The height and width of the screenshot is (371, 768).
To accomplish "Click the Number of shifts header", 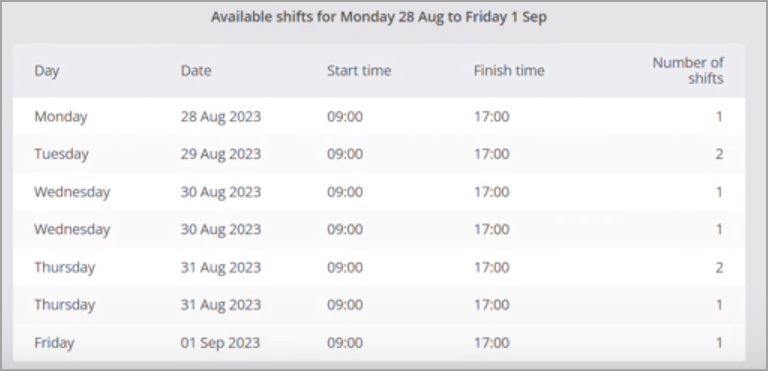I will (x=688, y=71).
